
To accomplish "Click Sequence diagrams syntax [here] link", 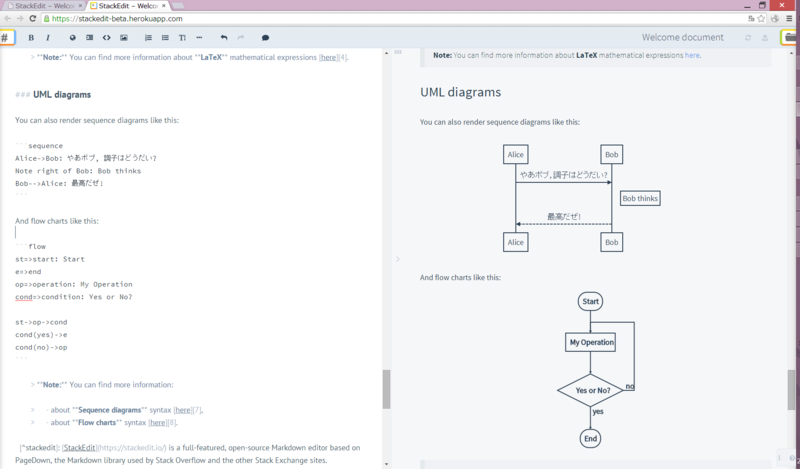I will click(183, 410).
